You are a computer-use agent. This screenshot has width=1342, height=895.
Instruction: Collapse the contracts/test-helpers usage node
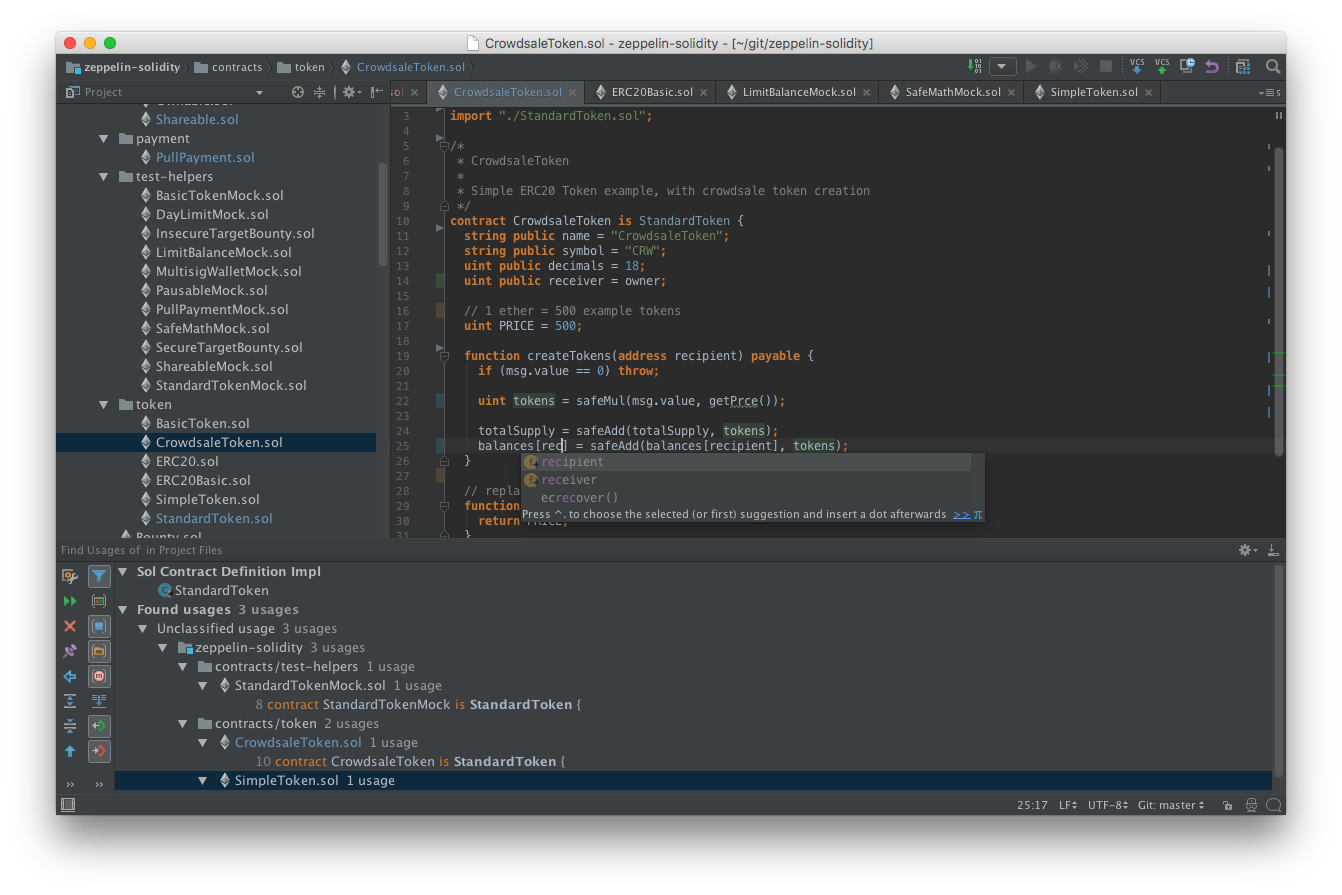coord(183,667)
